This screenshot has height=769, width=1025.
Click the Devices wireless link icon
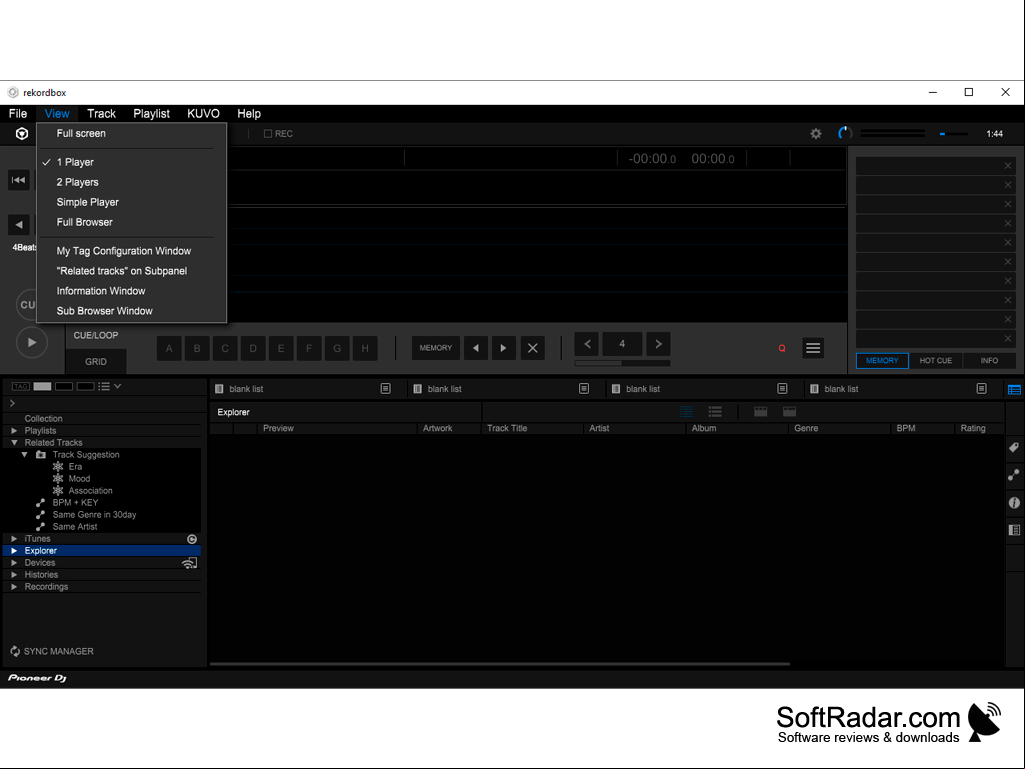tap(190, 562)
